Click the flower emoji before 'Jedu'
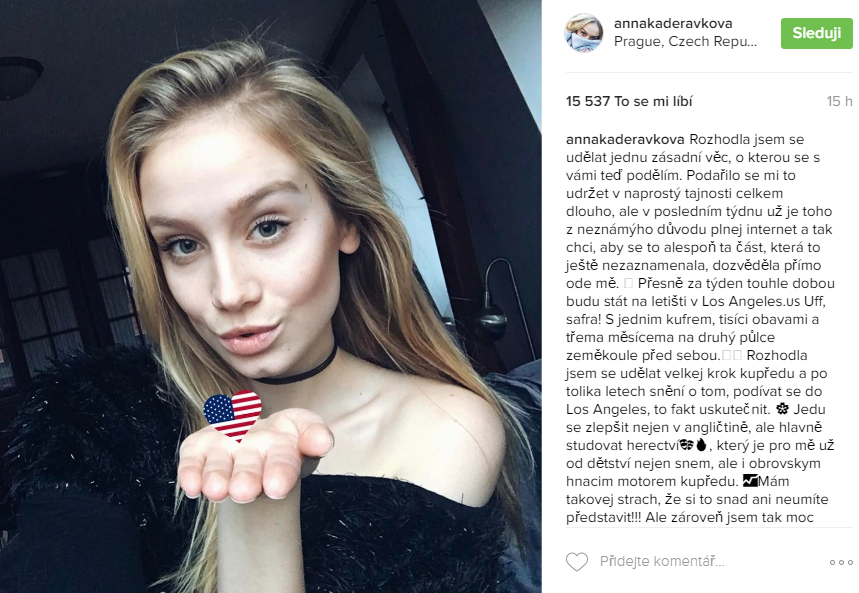859x593 pixels. pos(782,409)
